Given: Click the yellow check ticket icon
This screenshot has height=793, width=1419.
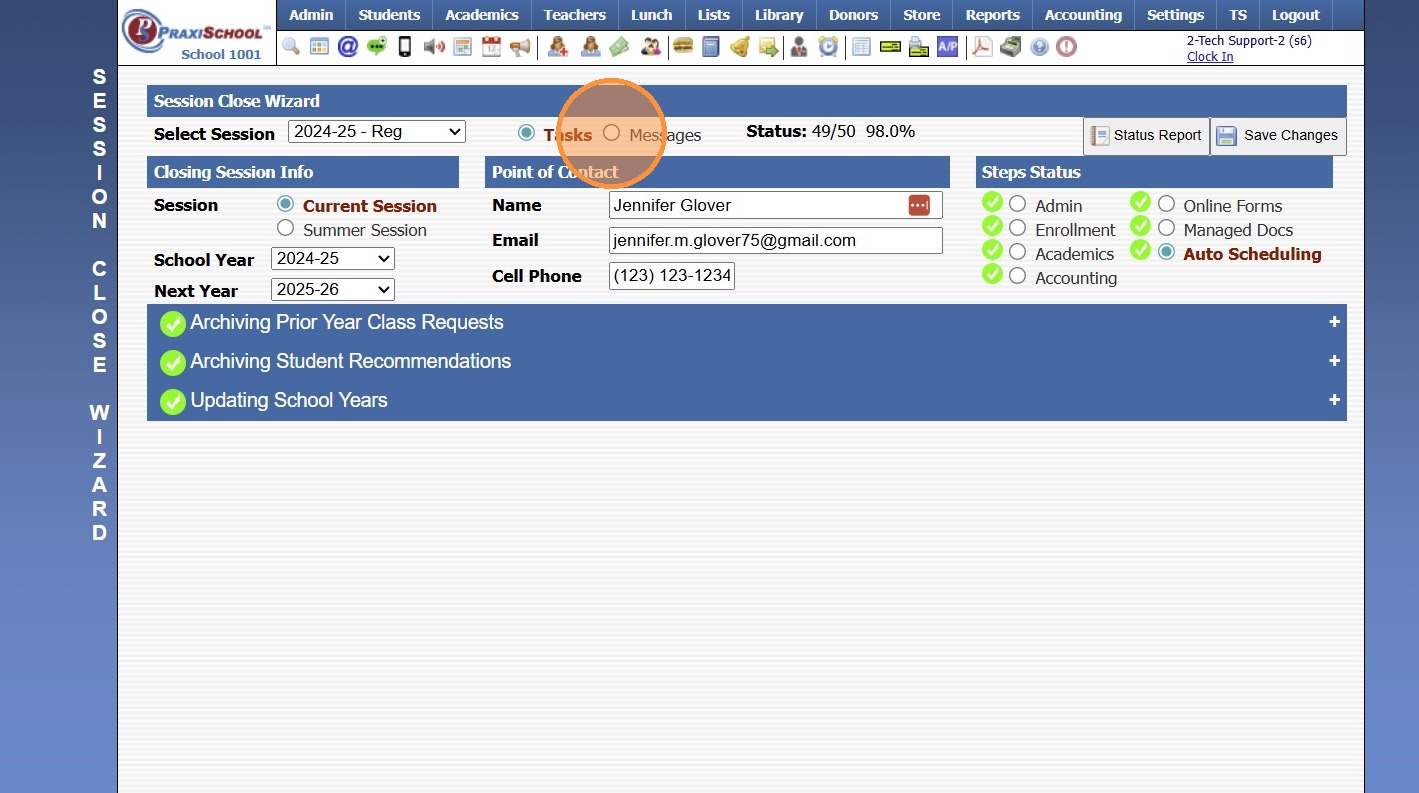Looking at the screenshot, I should tap(890, 47).
